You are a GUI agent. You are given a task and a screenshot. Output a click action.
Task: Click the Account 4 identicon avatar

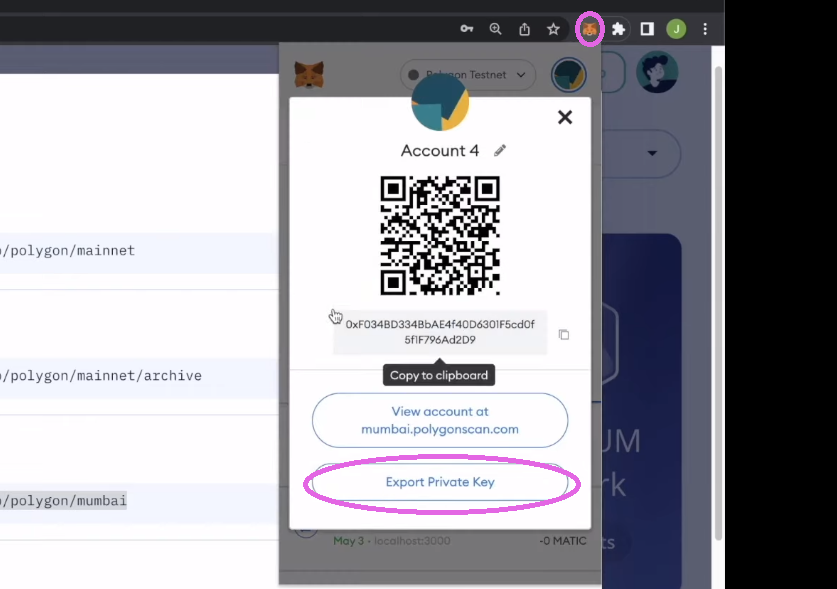440,103
